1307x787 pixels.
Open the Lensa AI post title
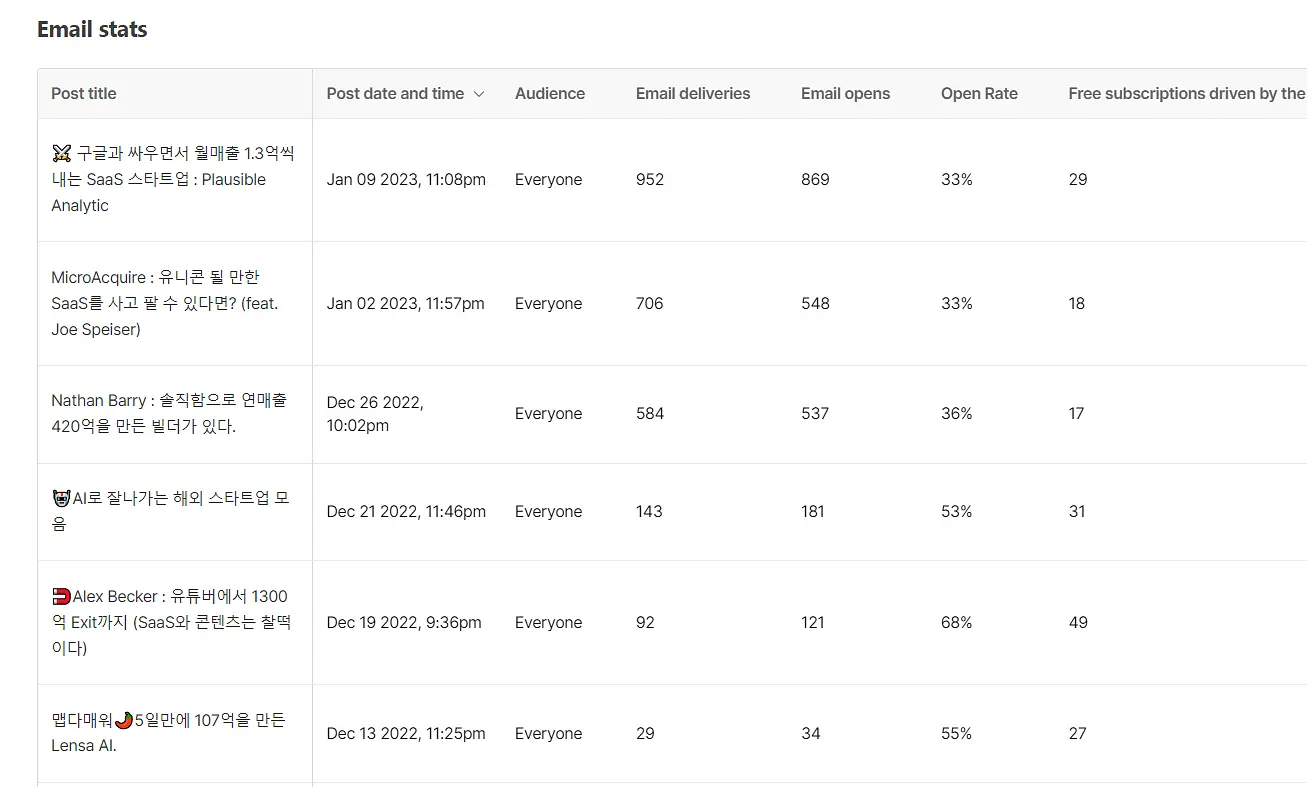tap(168, 733)
